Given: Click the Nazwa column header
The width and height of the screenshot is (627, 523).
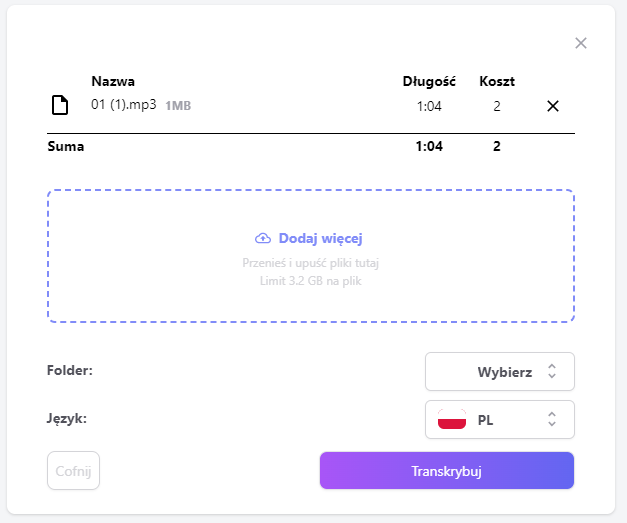Looking at the screenshot, I should pos(113,82).
